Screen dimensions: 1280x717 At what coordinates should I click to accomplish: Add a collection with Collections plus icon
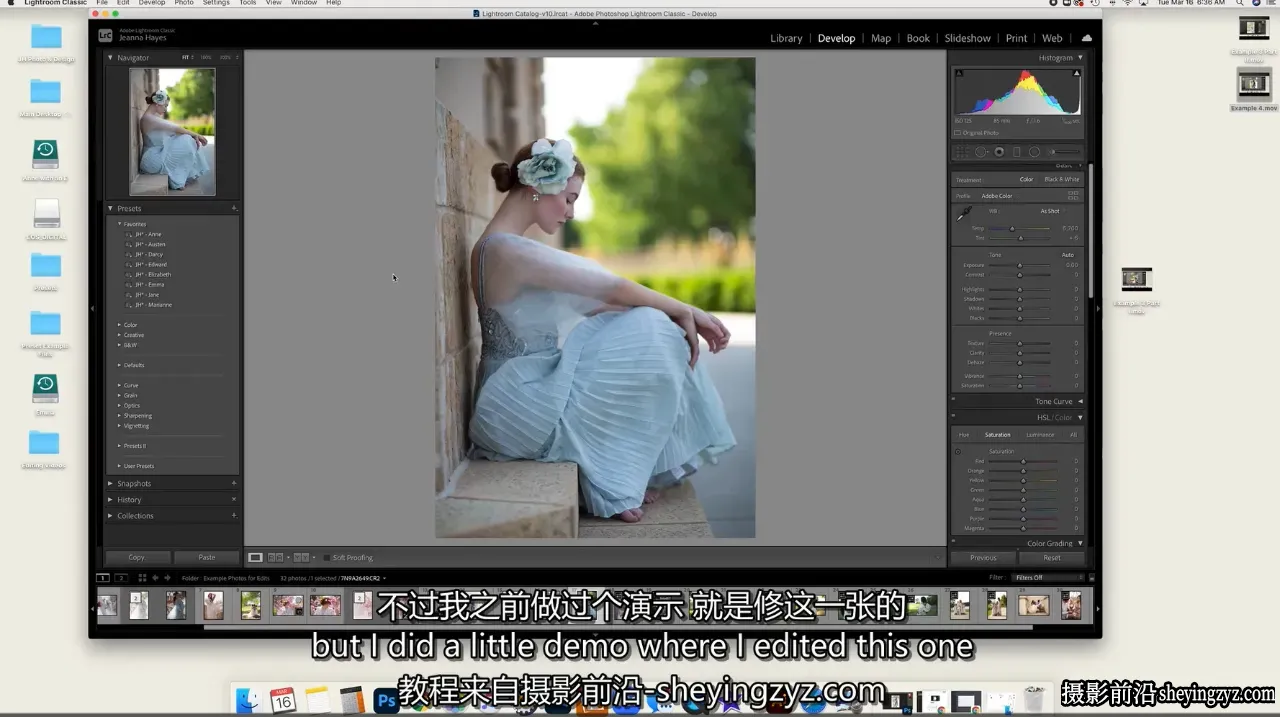pyautogui.click(x=234, y=516)
